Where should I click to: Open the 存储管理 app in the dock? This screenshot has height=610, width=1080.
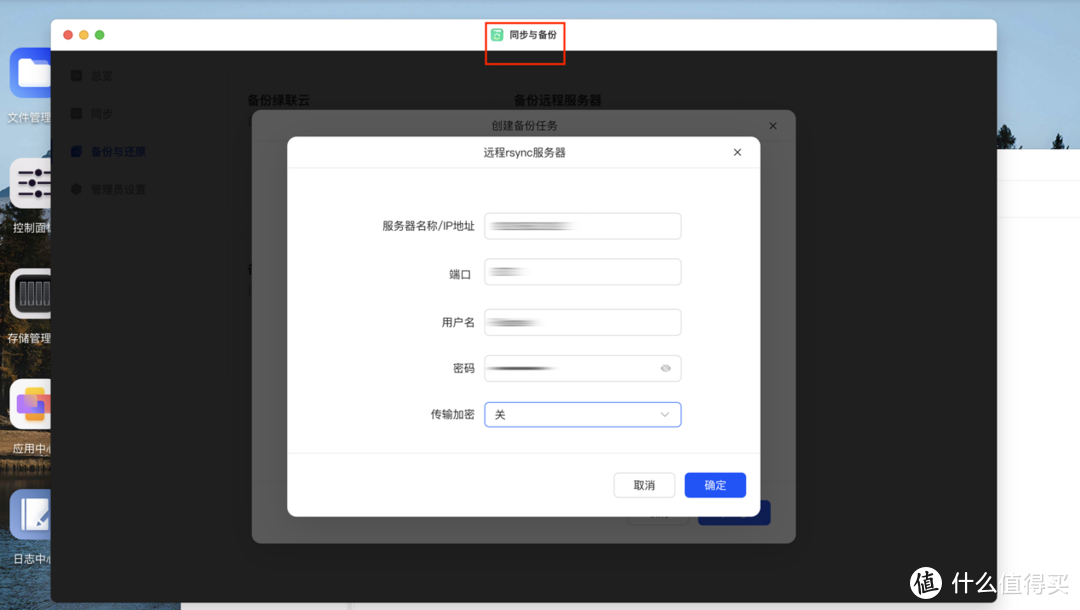(30, 295)
